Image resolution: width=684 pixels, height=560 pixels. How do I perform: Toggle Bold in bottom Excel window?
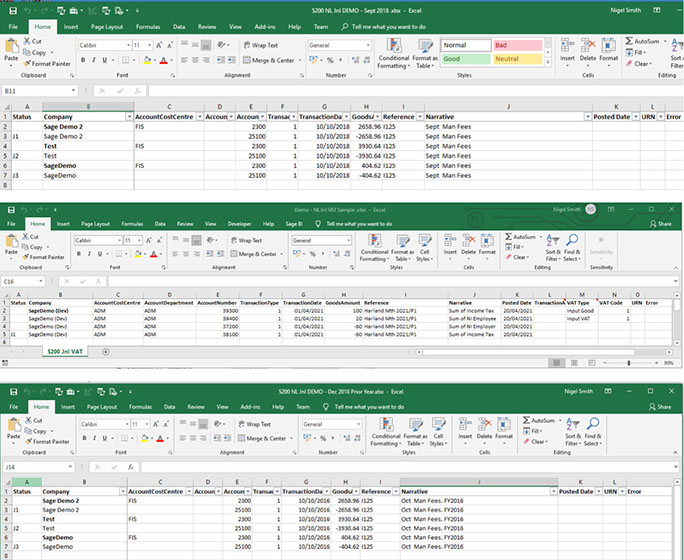84,438
